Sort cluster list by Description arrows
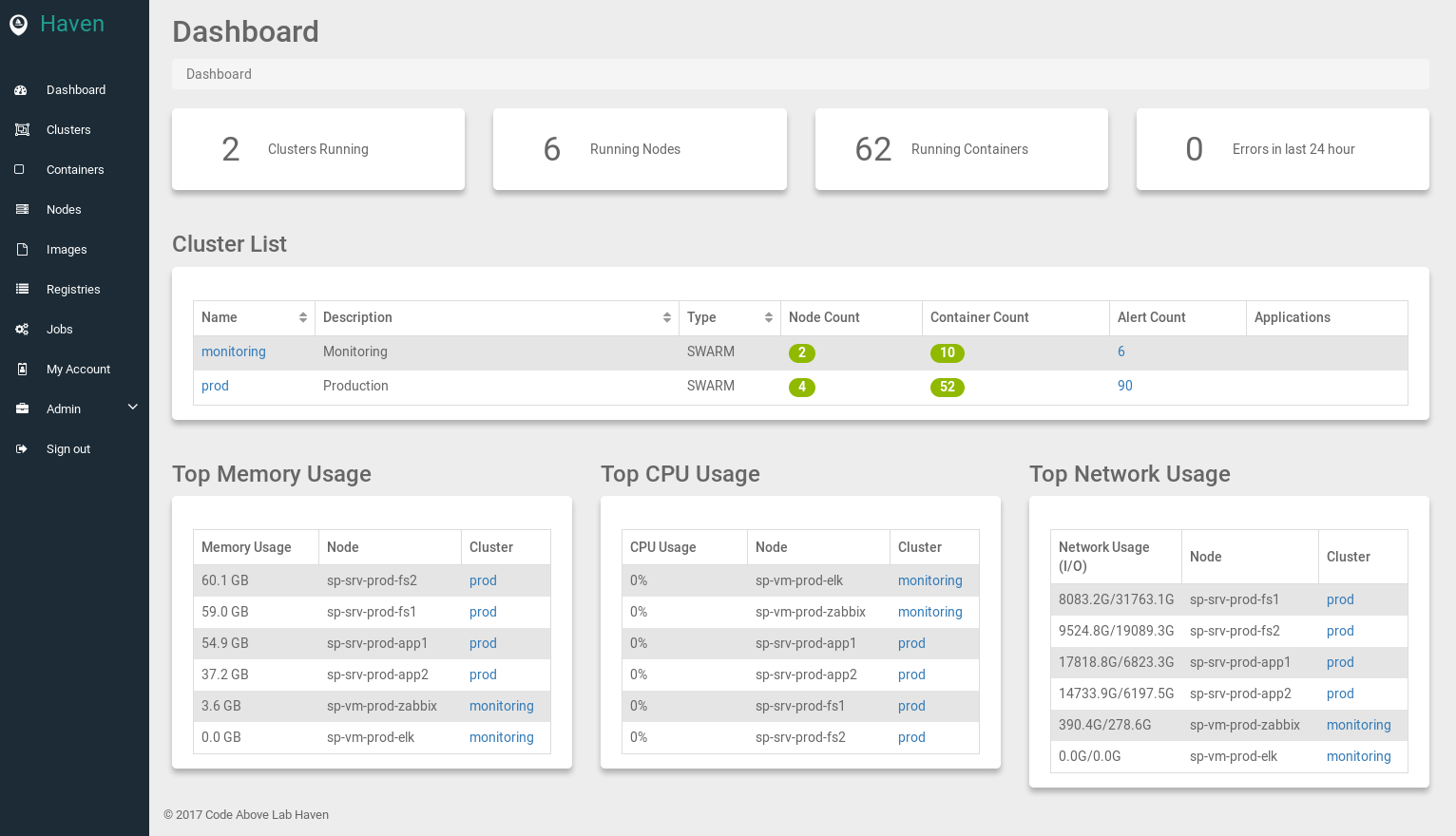Image resolution: width=1456 pixels, height=836 pixels. 666,317
